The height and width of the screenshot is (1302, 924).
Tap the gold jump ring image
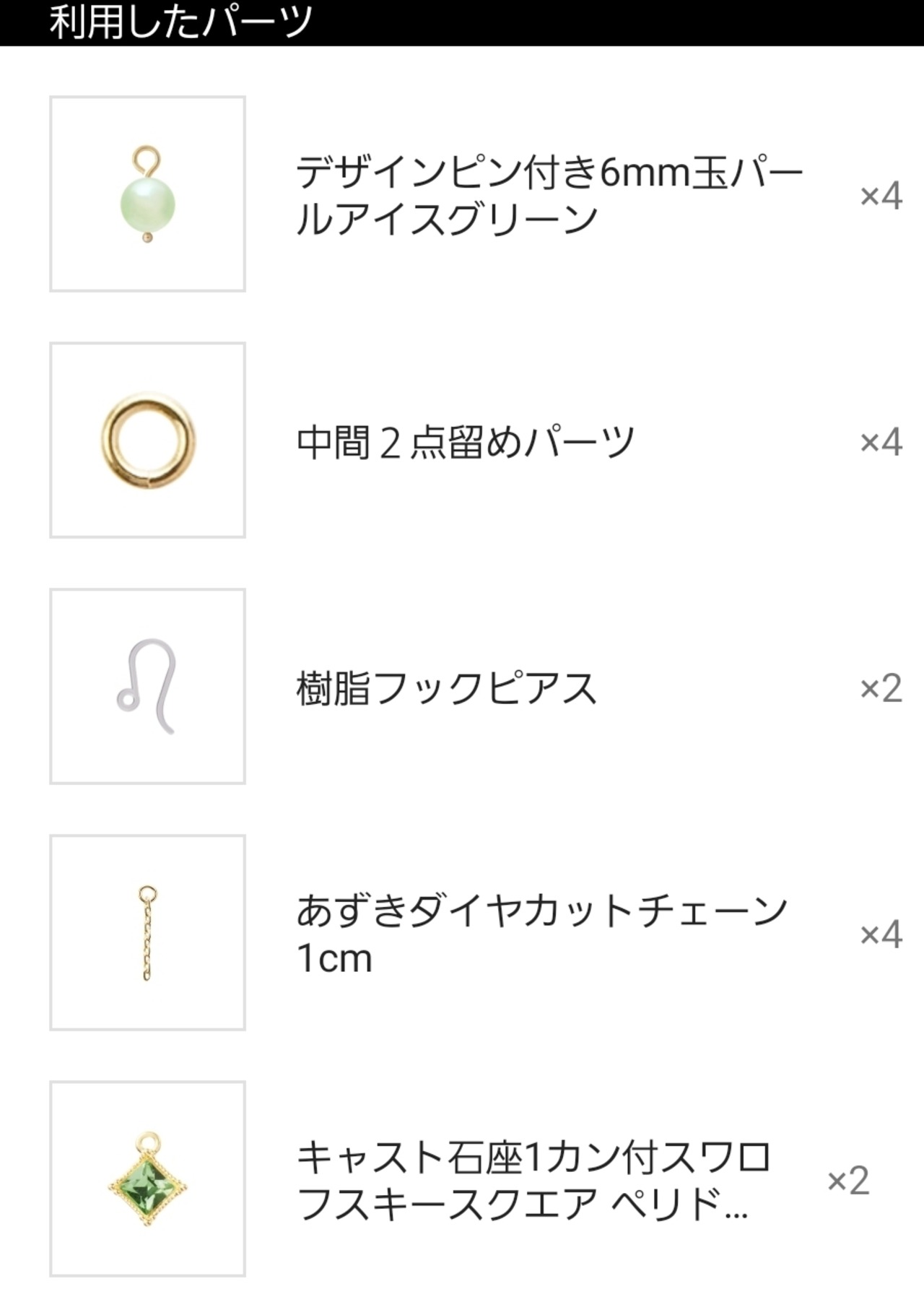[x=147, y=440]
